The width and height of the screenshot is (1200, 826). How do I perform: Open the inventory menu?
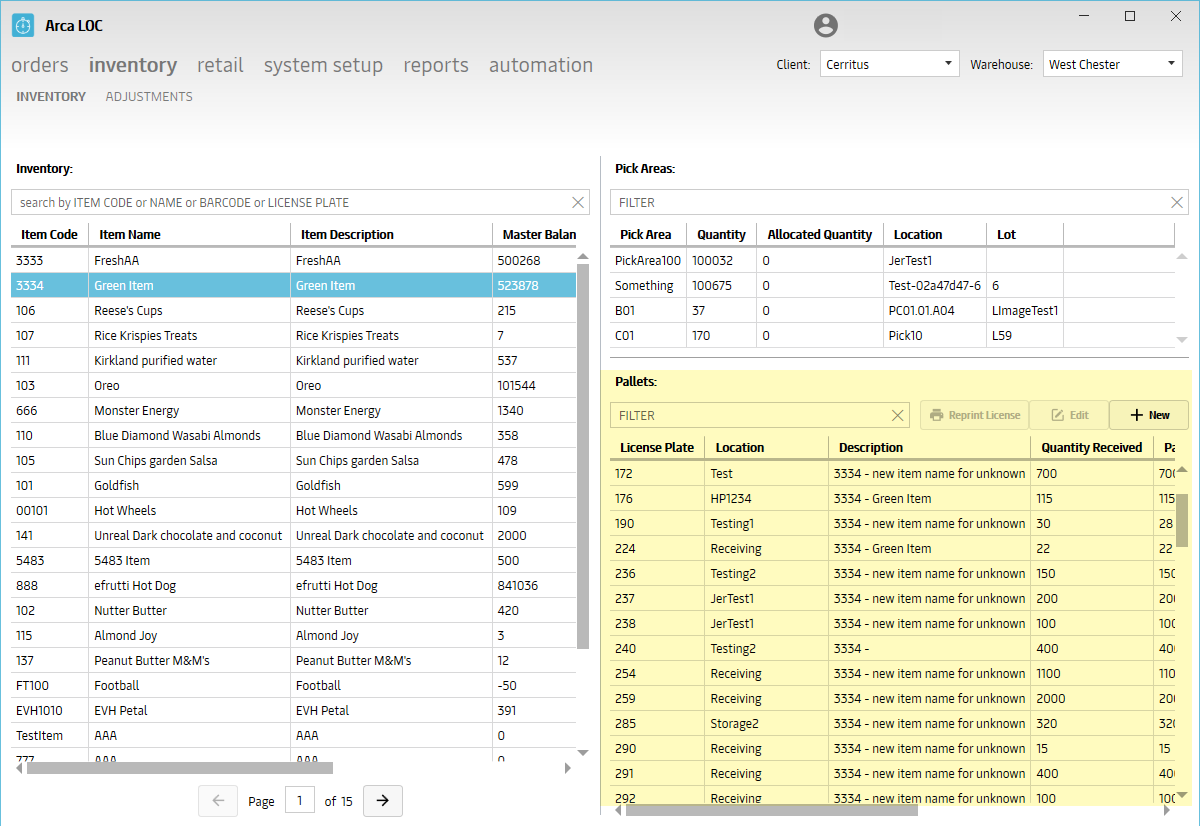133,65
